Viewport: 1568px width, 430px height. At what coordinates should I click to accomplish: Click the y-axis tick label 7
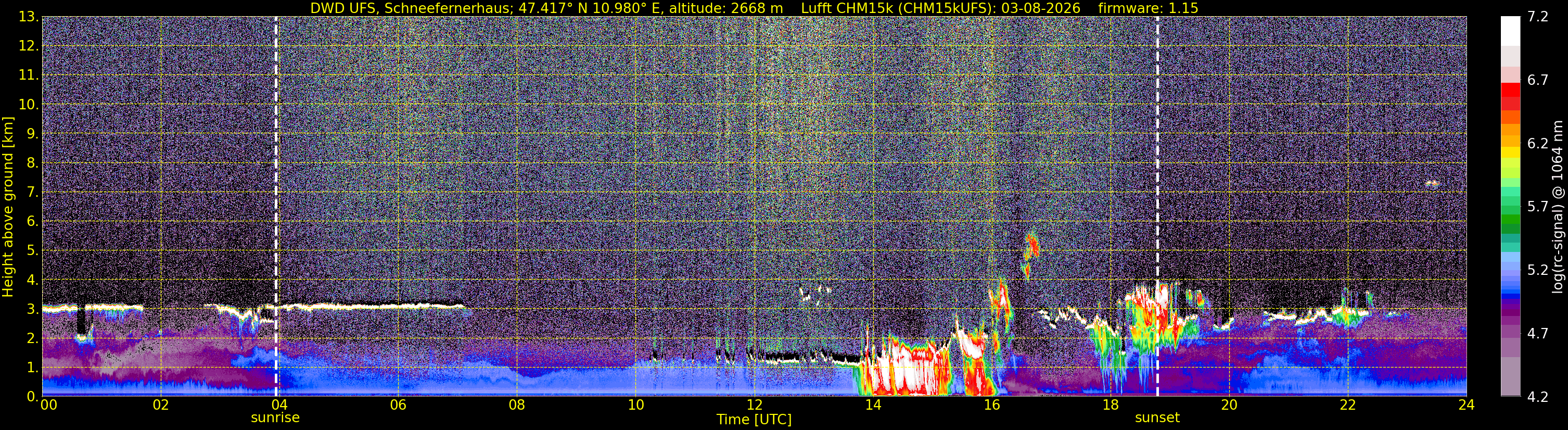[33, 193]
